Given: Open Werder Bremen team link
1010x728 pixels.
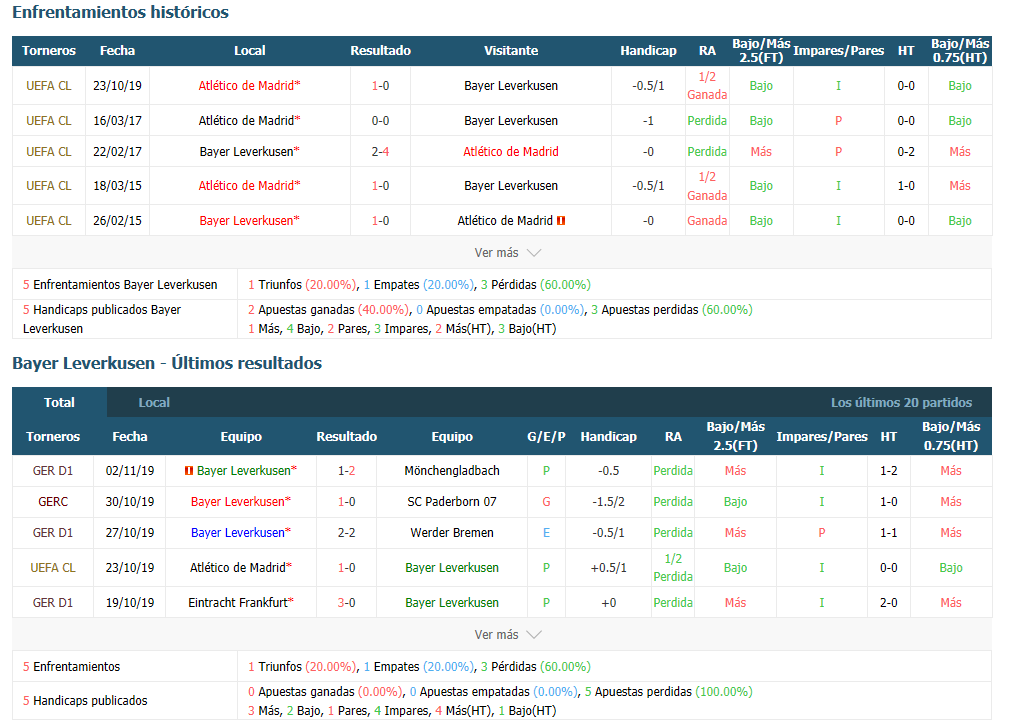Looking at the screenshot, I should click(x=452, y=533).
